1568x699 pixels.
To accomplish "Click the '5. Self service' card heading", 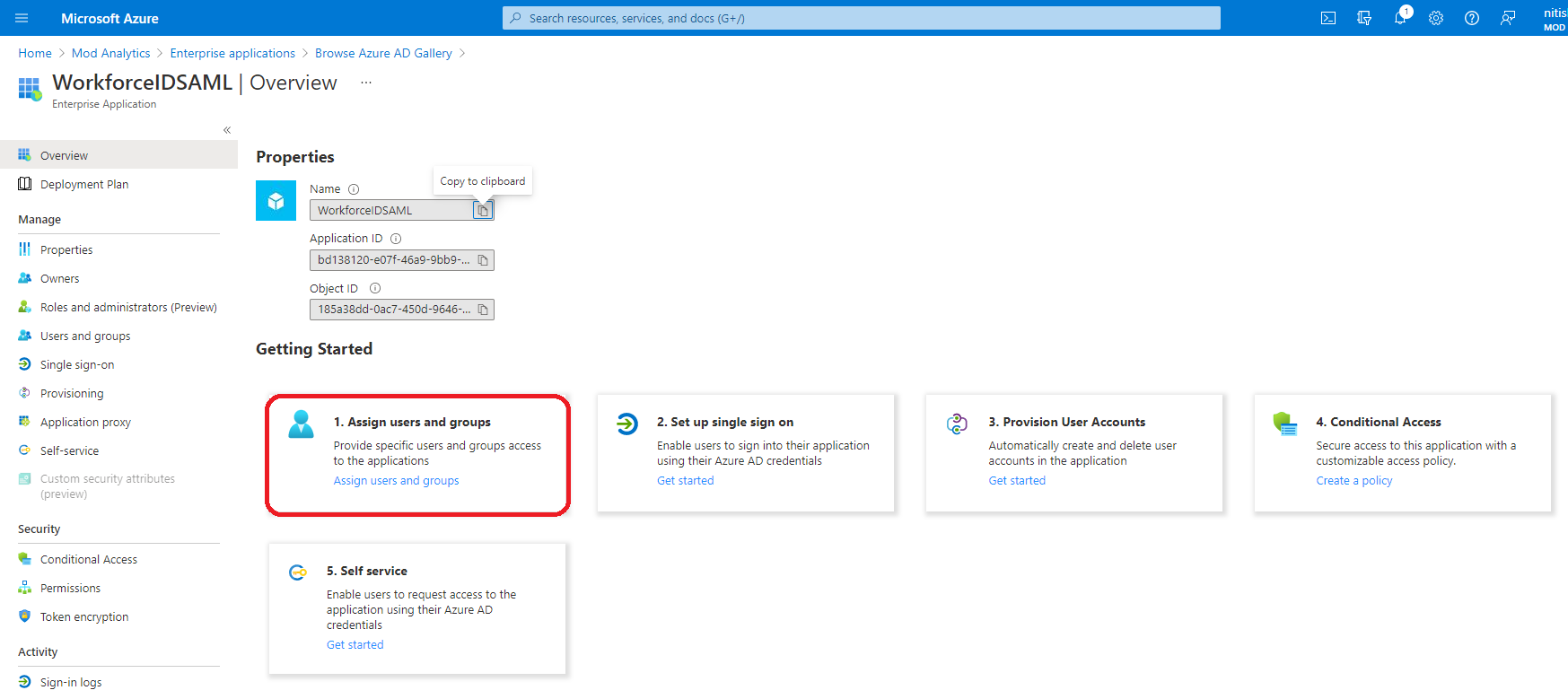I will pyautogui.click(x=367, y=571).
